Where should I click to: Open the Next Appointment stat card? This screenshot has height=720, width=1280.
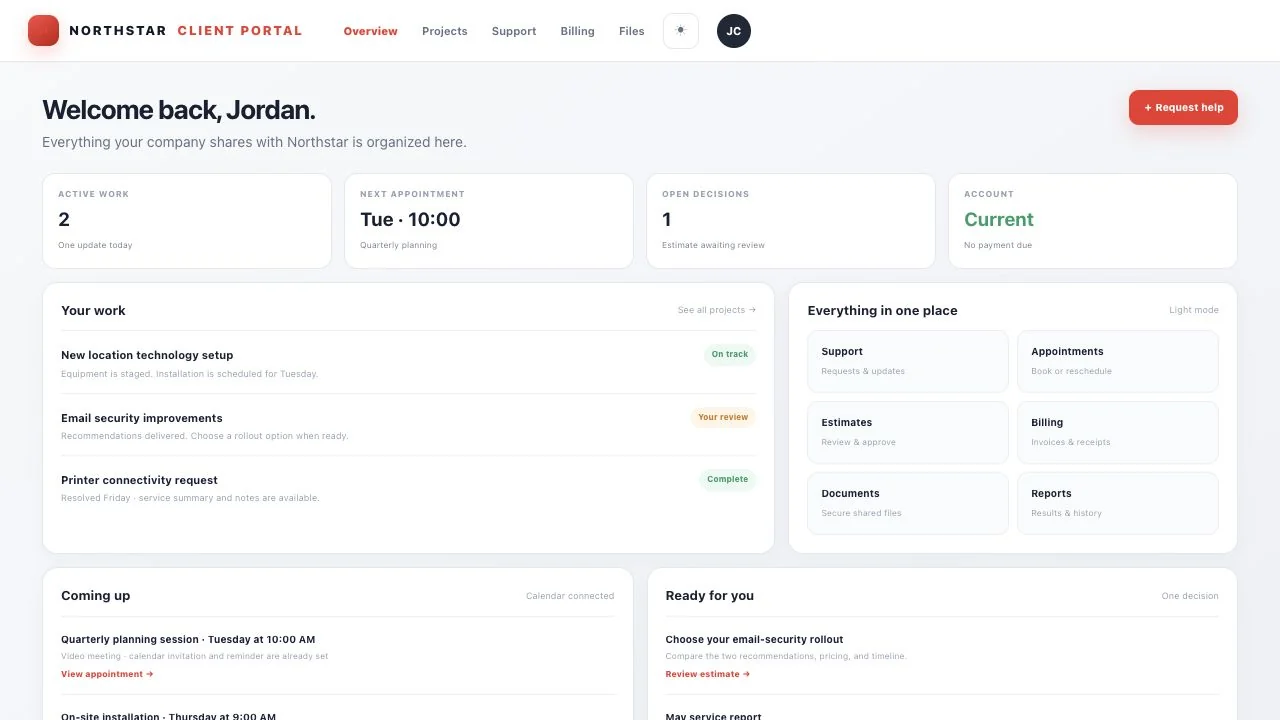point(489,221)
